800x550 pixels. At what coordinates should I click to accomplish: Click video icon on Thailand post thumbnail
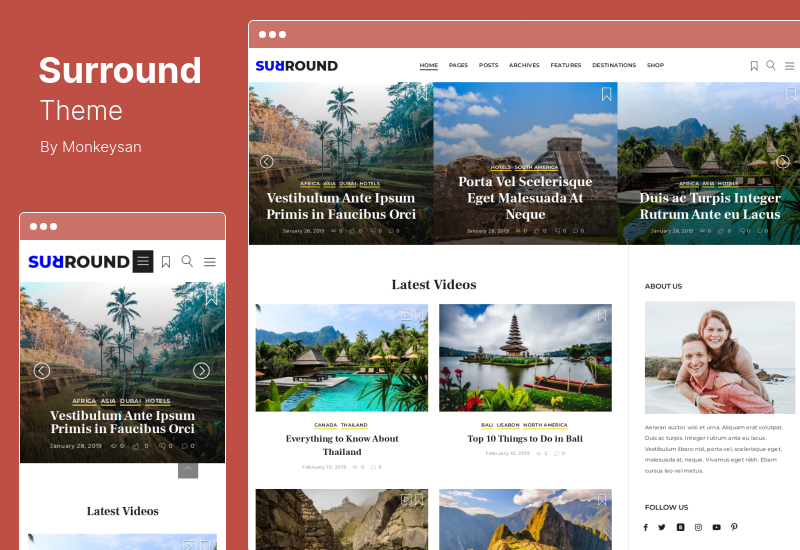coord(406,315)
